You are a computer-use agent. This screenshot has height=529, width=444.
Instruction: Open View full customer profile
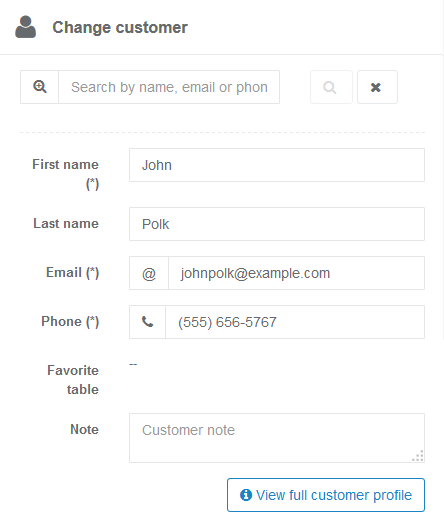click(326, 495)
